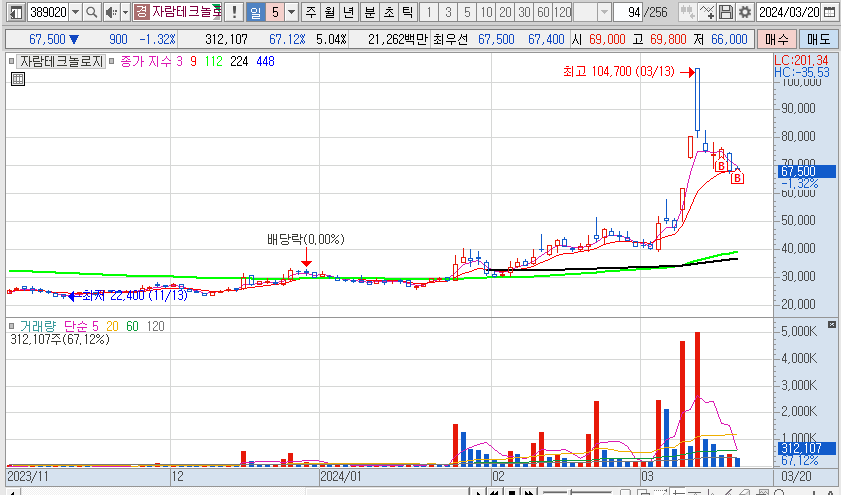The image size is (841, 495).
Task: Click the 경 marker icon before the stock name
Action: point(141,12)
